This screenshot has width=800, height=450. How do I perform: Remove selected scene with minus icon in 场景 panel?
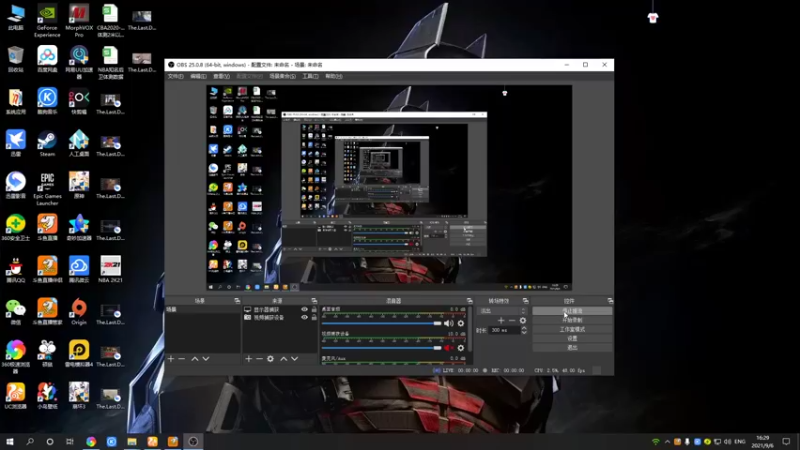point(182,359)
